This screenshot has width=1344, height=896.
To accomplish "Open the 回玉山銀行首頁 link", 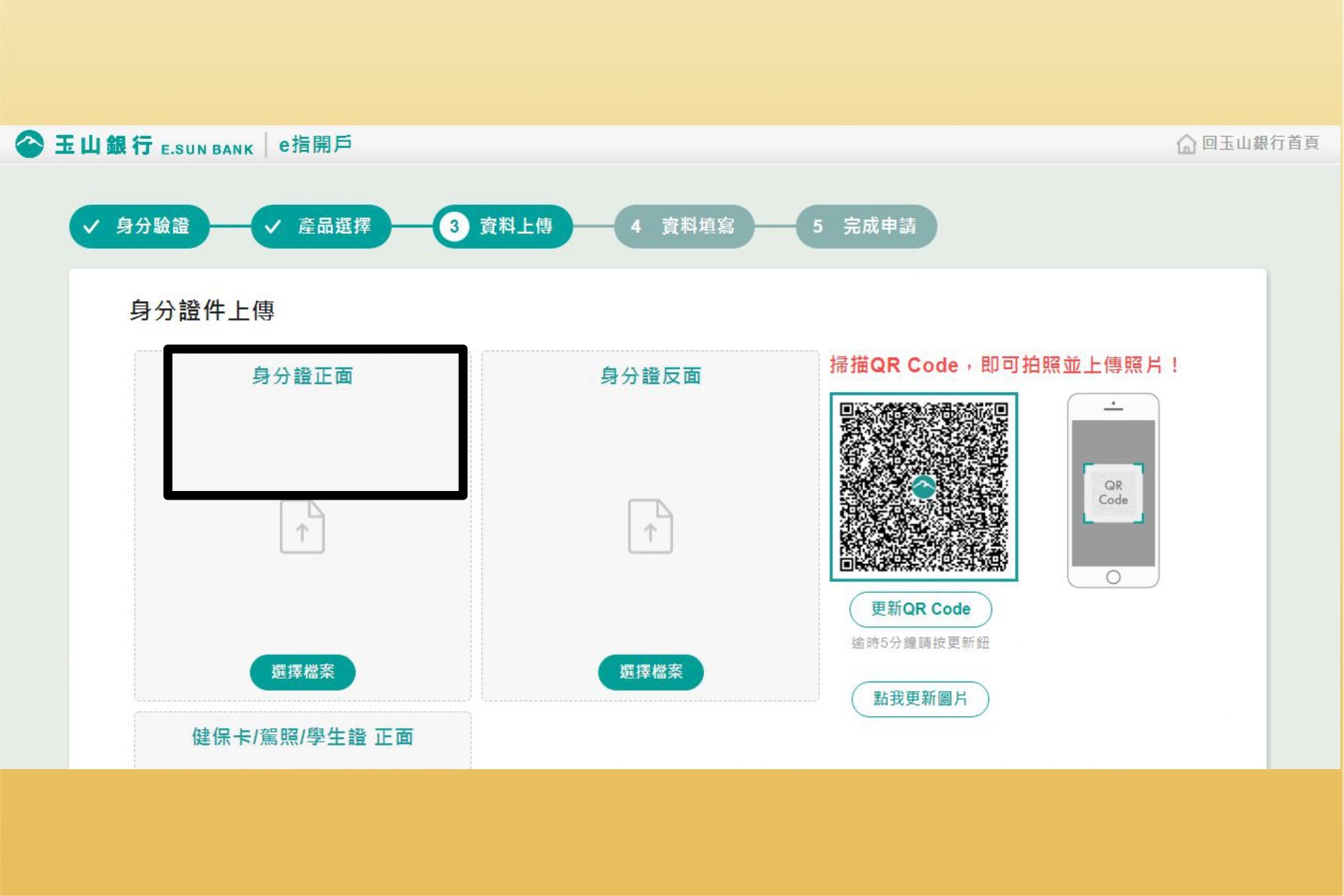I will [1260, 143].
